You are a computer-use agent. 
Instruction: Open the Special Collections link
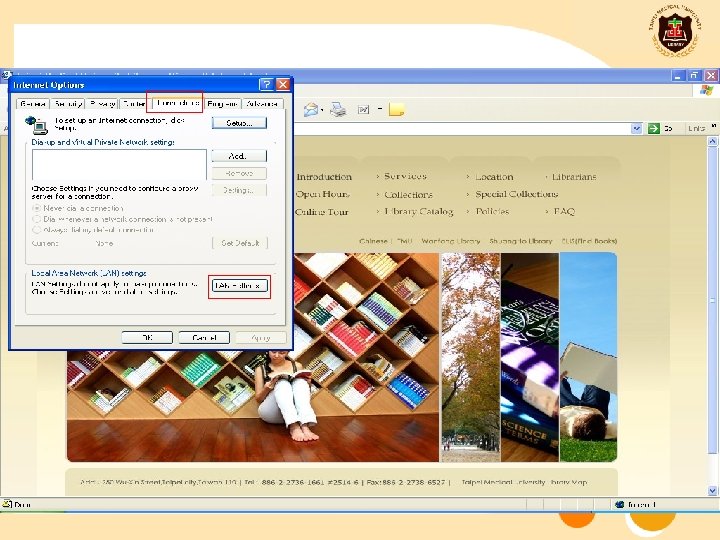click(517, 194)
